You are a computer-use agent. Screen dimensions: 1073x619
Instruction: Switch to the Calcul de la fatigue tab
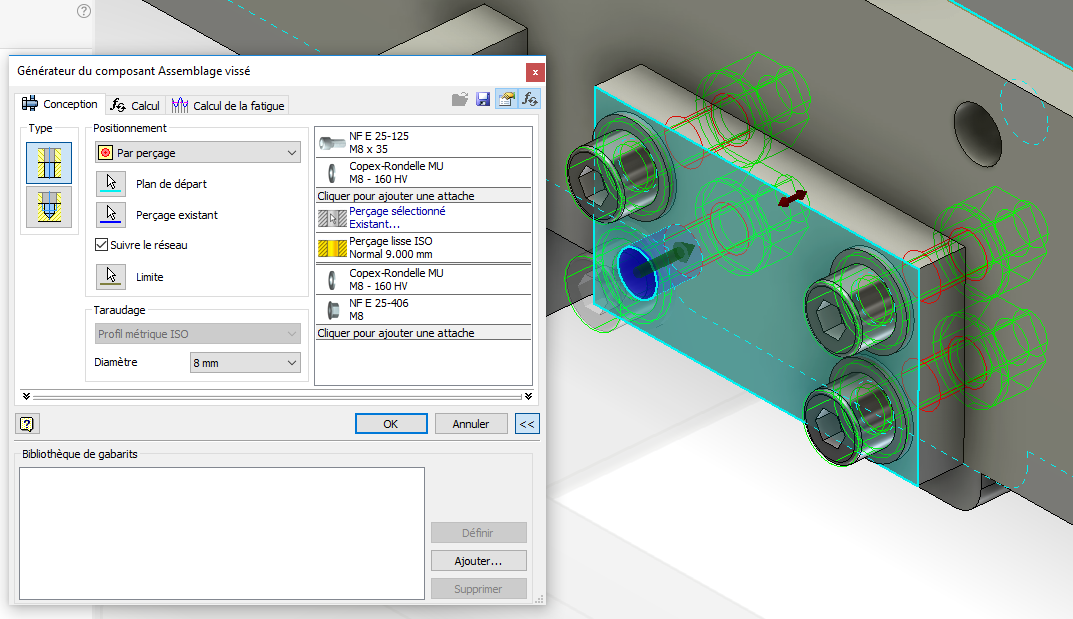tap(228, 105)
